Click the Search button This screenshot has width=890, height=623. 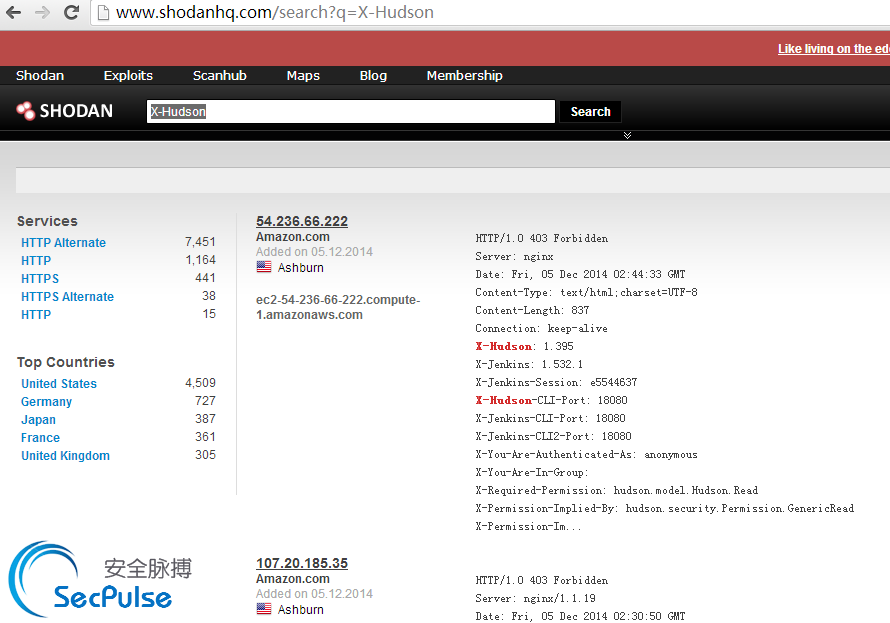(590, 112)
